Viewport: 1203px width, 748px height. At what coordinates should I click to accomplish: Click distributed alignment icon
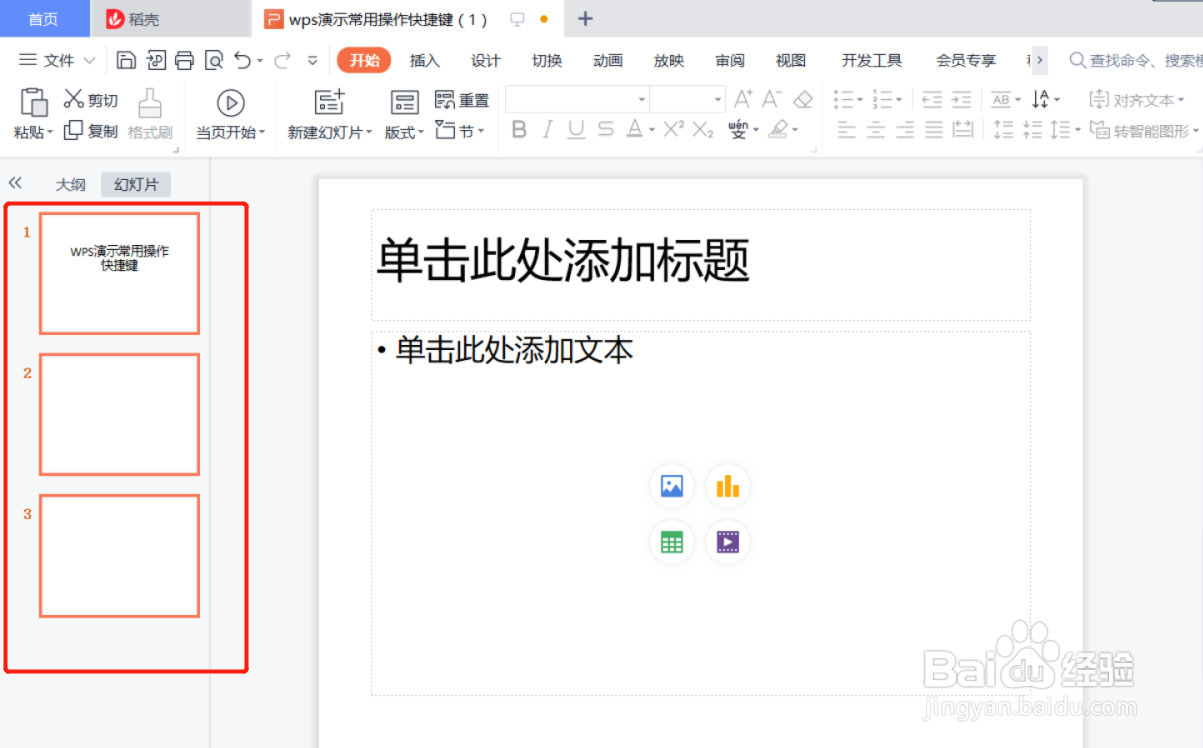click(x=963, y=129)
